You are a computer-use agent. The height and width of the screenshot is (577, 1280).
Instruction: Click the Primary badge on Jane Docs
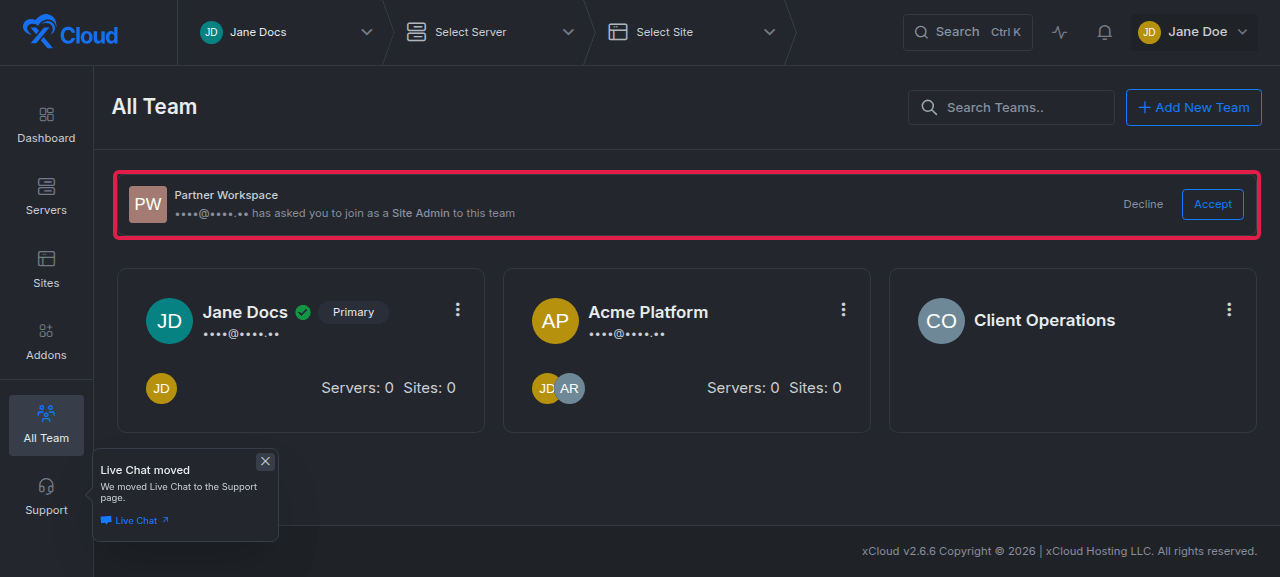(354, 312)
